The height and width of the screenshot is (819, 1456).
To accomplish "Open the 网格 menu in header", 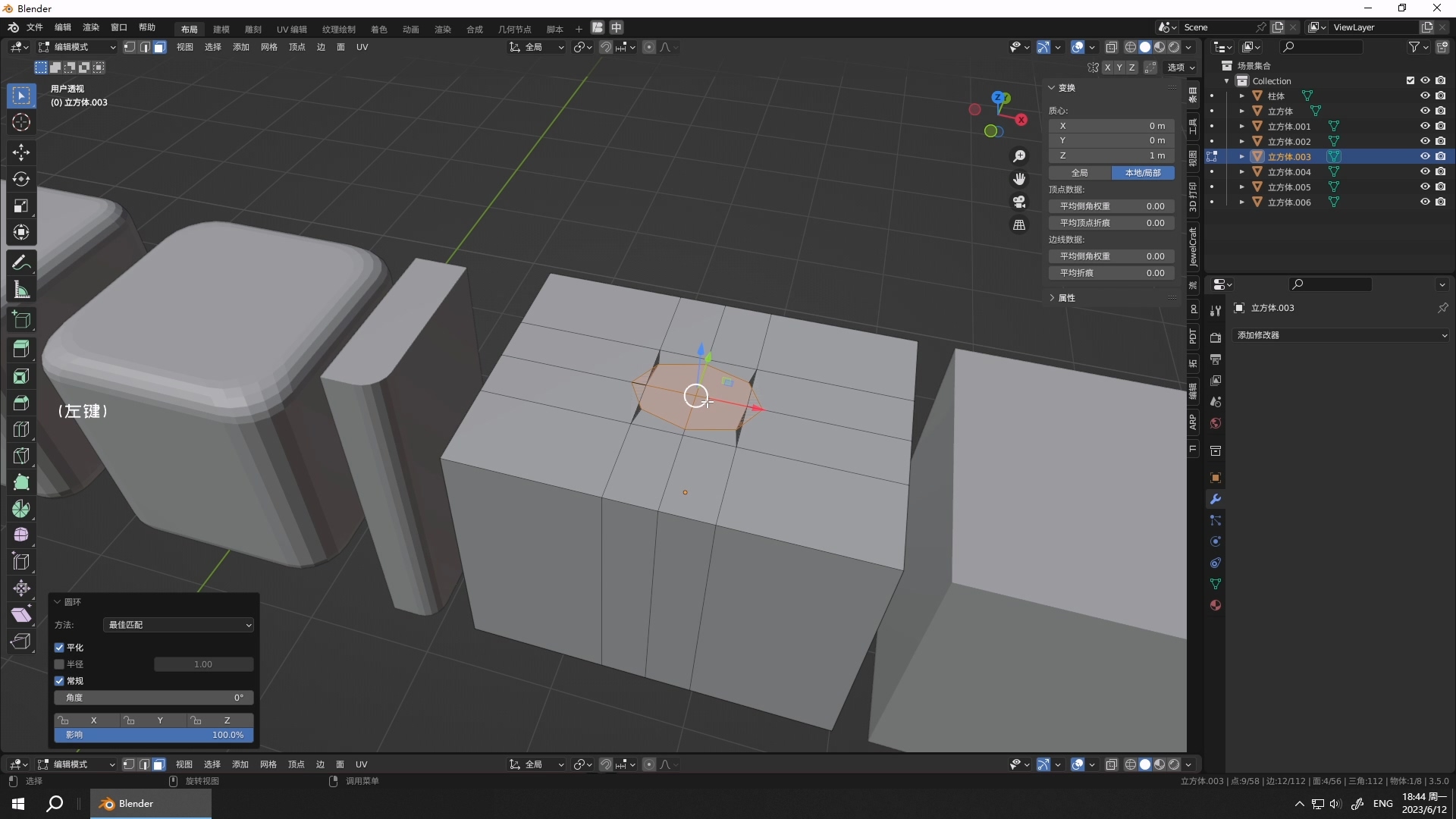I will tap(268, 47).
